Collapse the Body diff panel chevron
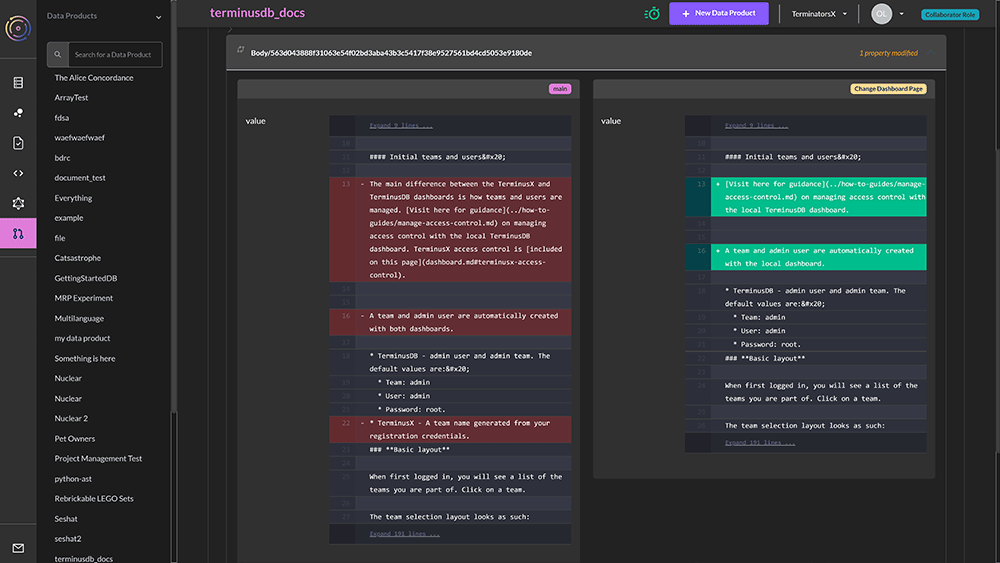 [930, 53]
